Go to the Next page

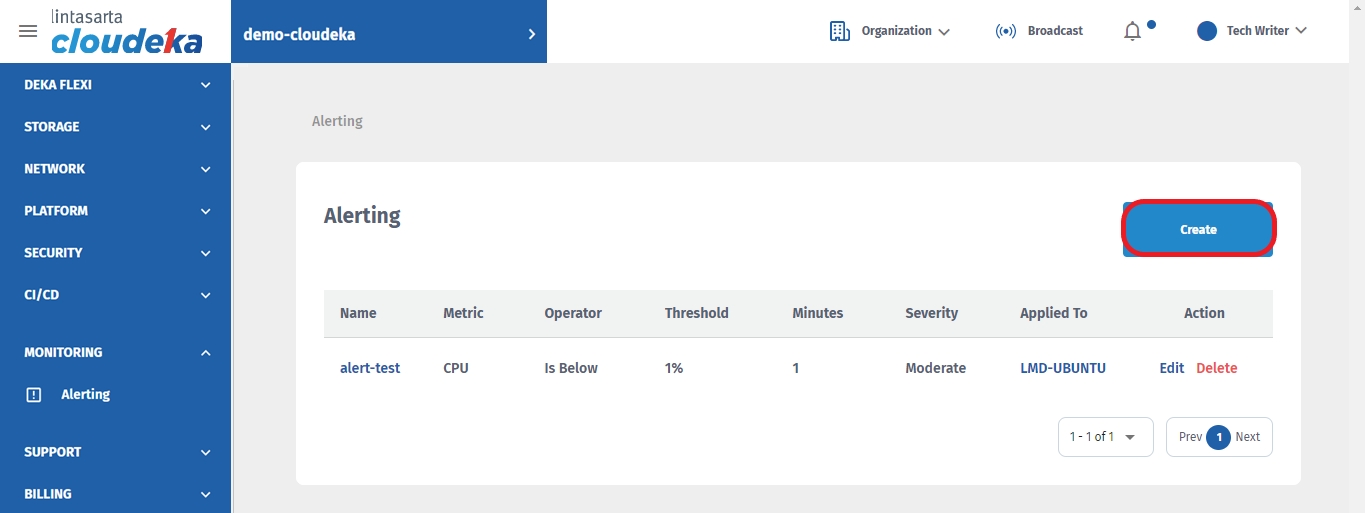point(1247,437)
